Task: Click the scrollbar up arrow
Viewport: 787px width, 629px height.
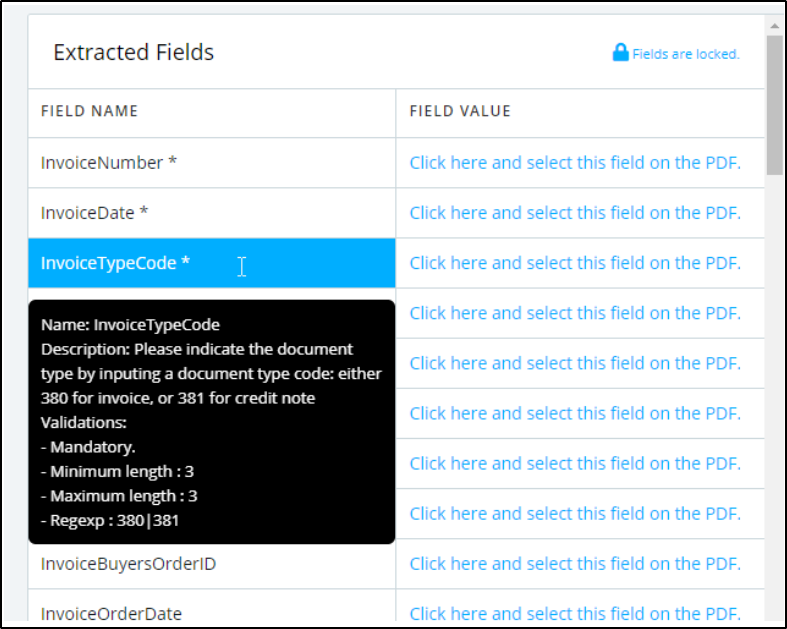Action: click(x=775, y=24)
